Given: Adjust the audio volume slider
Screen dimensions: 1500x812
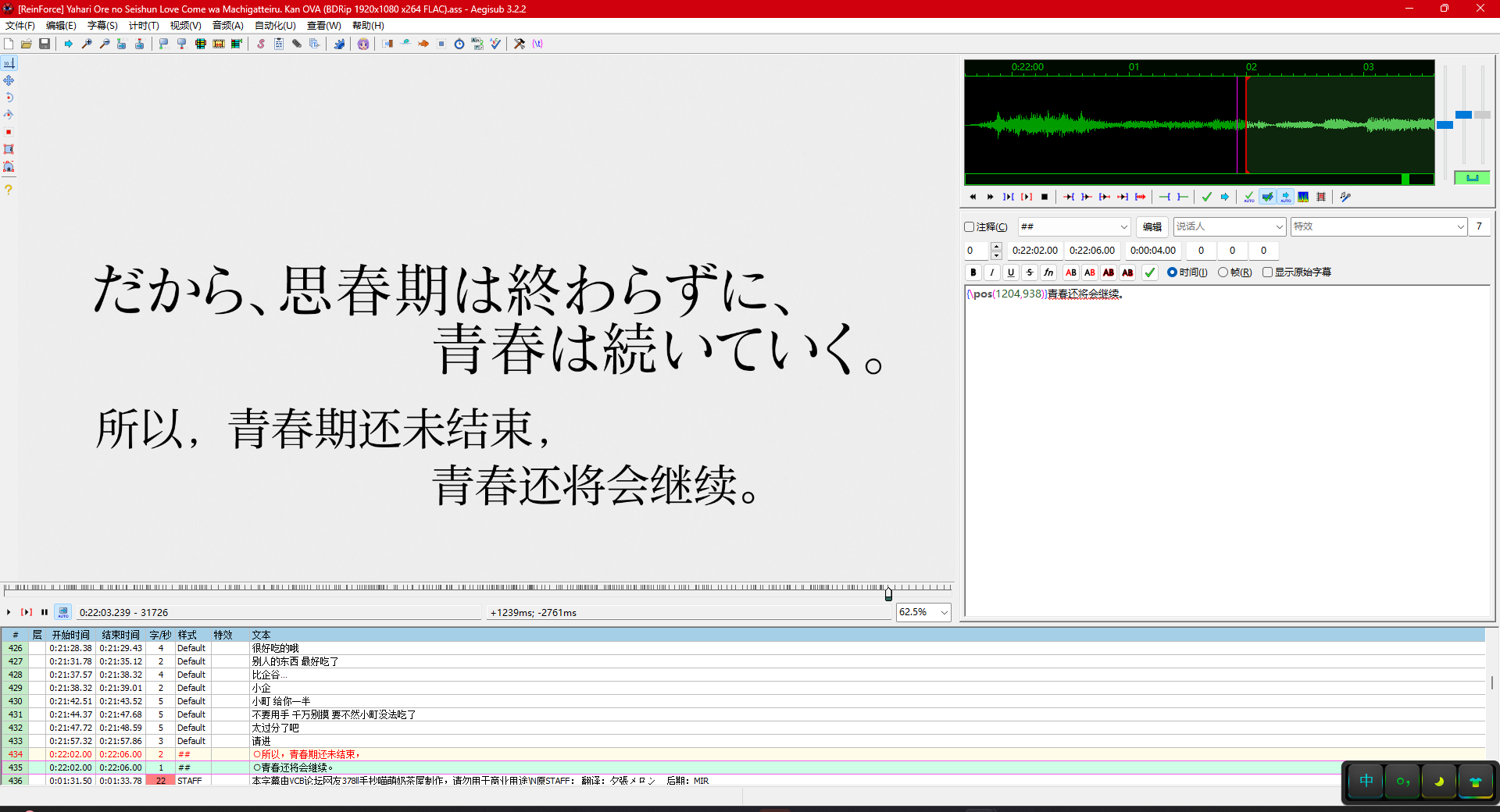Looking at the screenshot, I should click(x=1482, y=115).
